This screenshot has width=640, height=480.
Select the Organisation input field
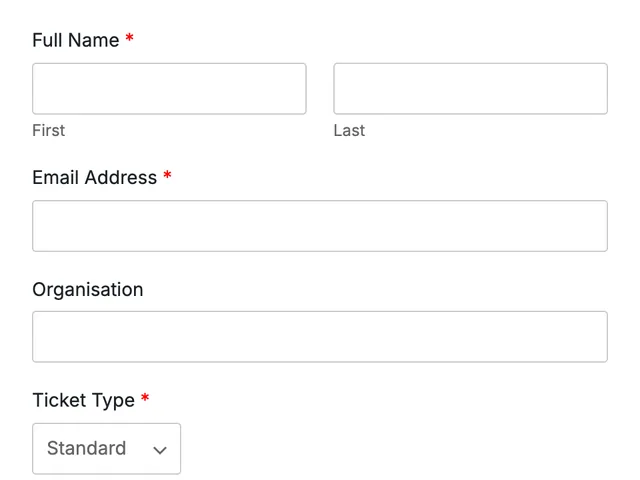(x=320, y=337)
